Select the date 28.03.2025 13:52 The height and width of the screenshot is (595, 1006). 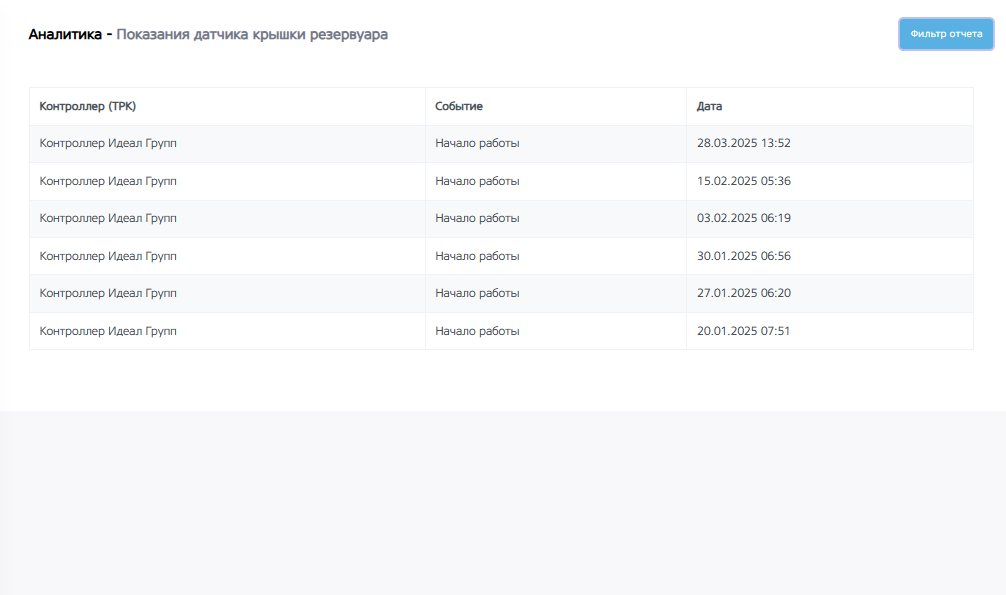pos(744,143)
